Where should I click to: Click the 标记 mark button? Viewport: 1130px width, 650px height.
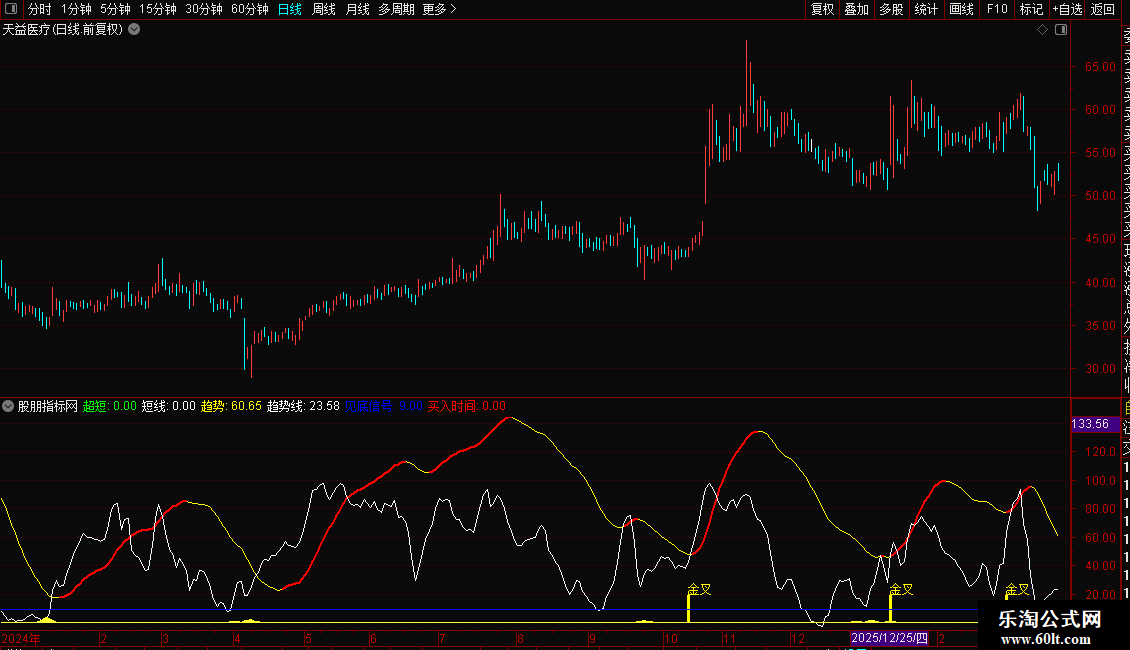[x=1031, y=9]
